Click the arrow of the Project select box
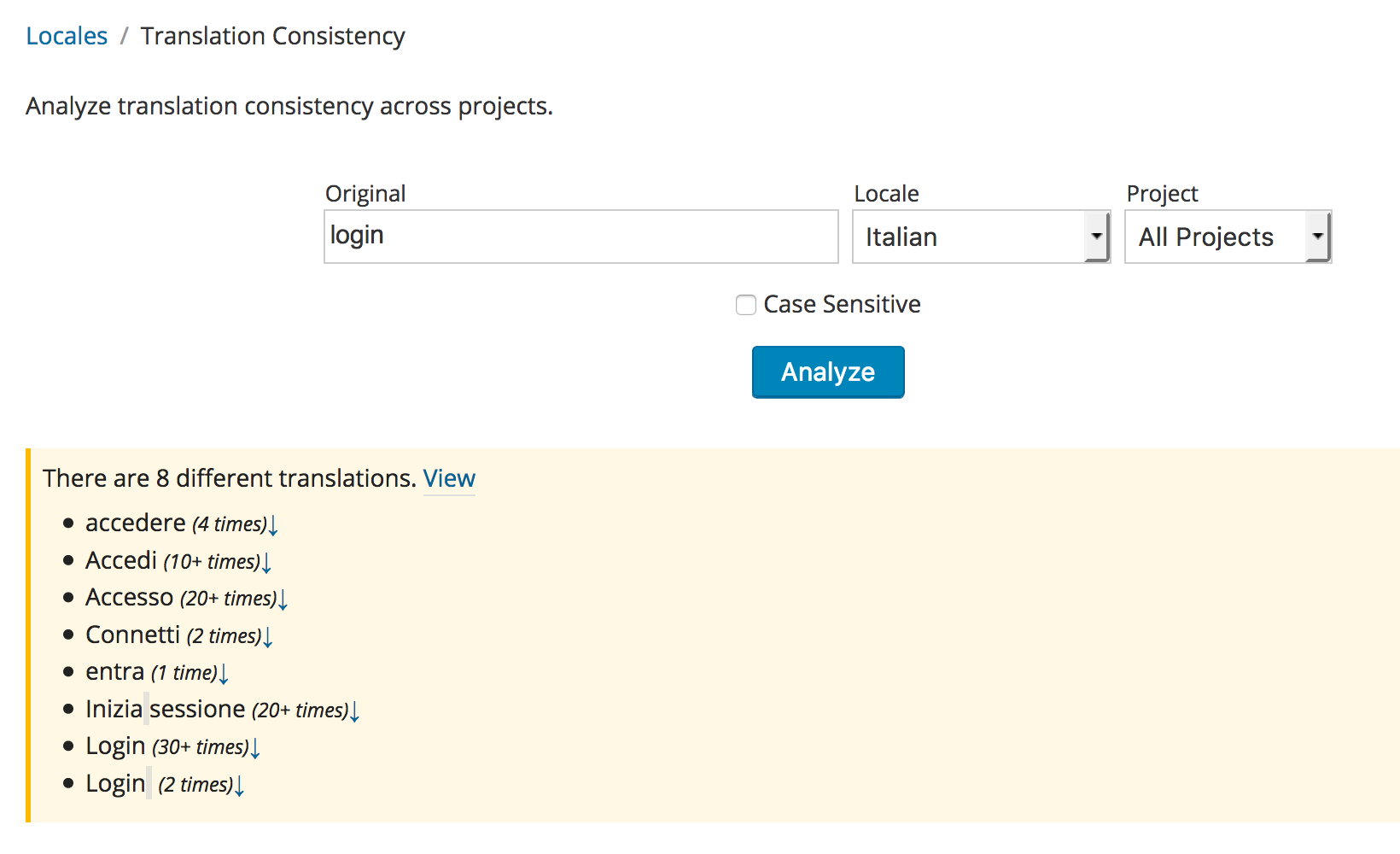Viewport: 1400px width, 854px height. click(x=1317, y=237)
